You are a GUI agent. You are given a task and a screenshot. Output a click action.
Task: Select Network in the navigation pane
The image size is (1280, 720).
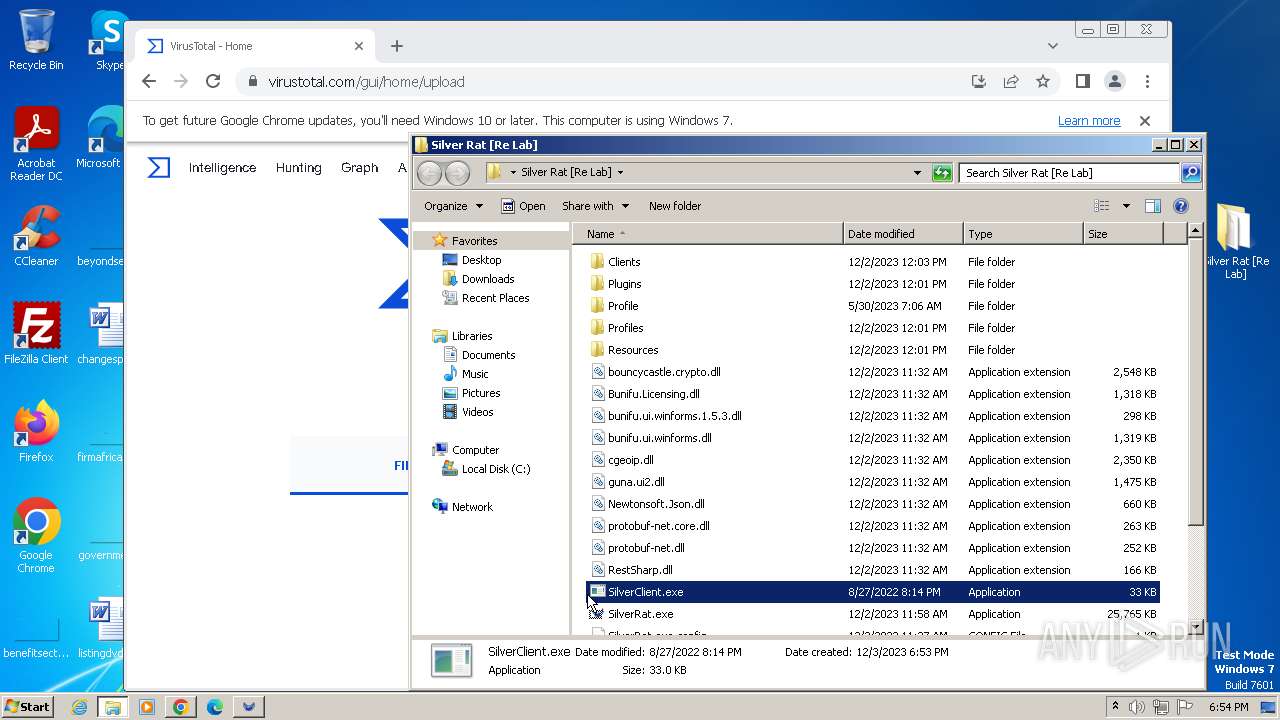click(x=471, y=507)
